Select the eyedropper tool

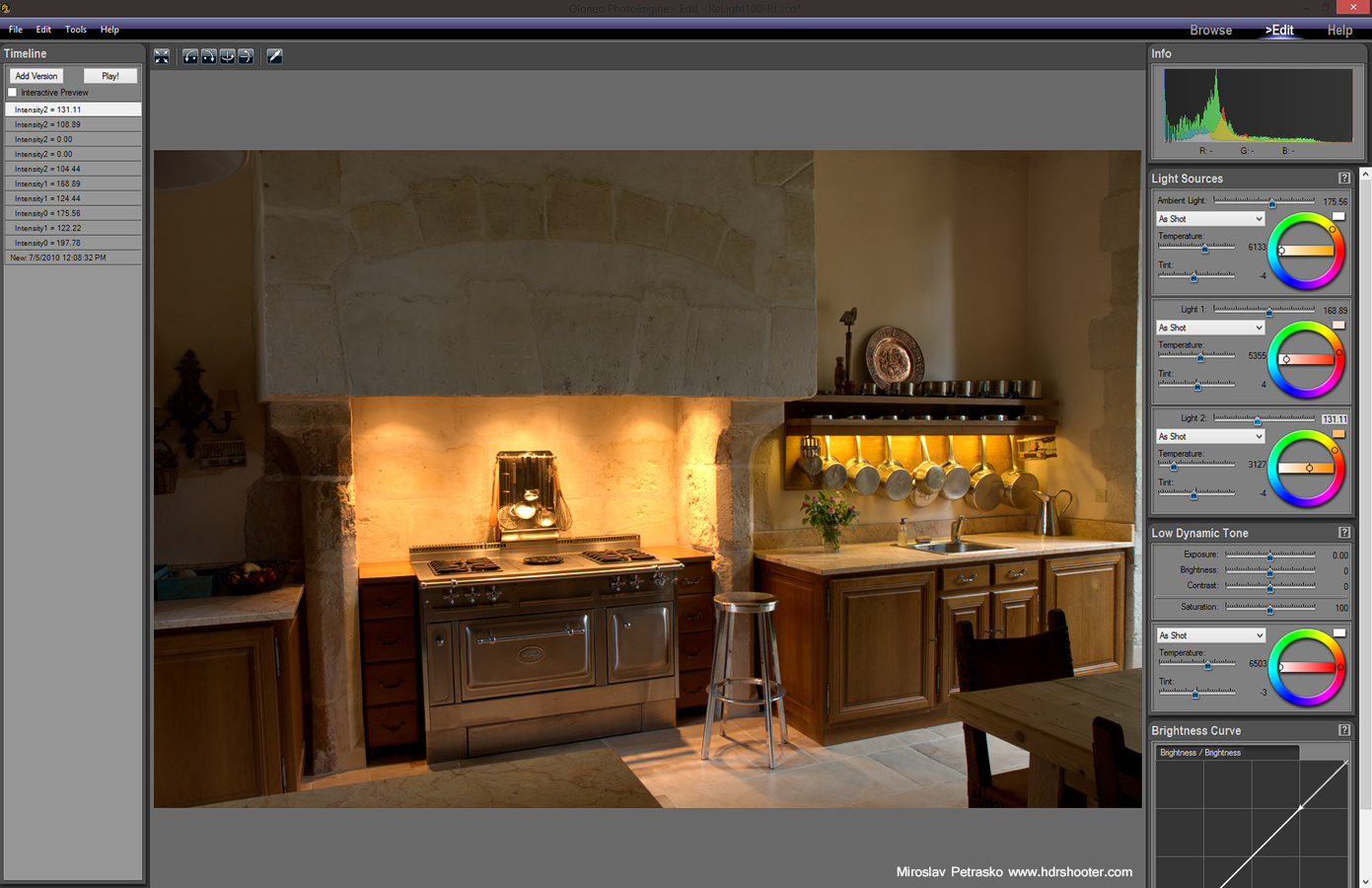275,56
